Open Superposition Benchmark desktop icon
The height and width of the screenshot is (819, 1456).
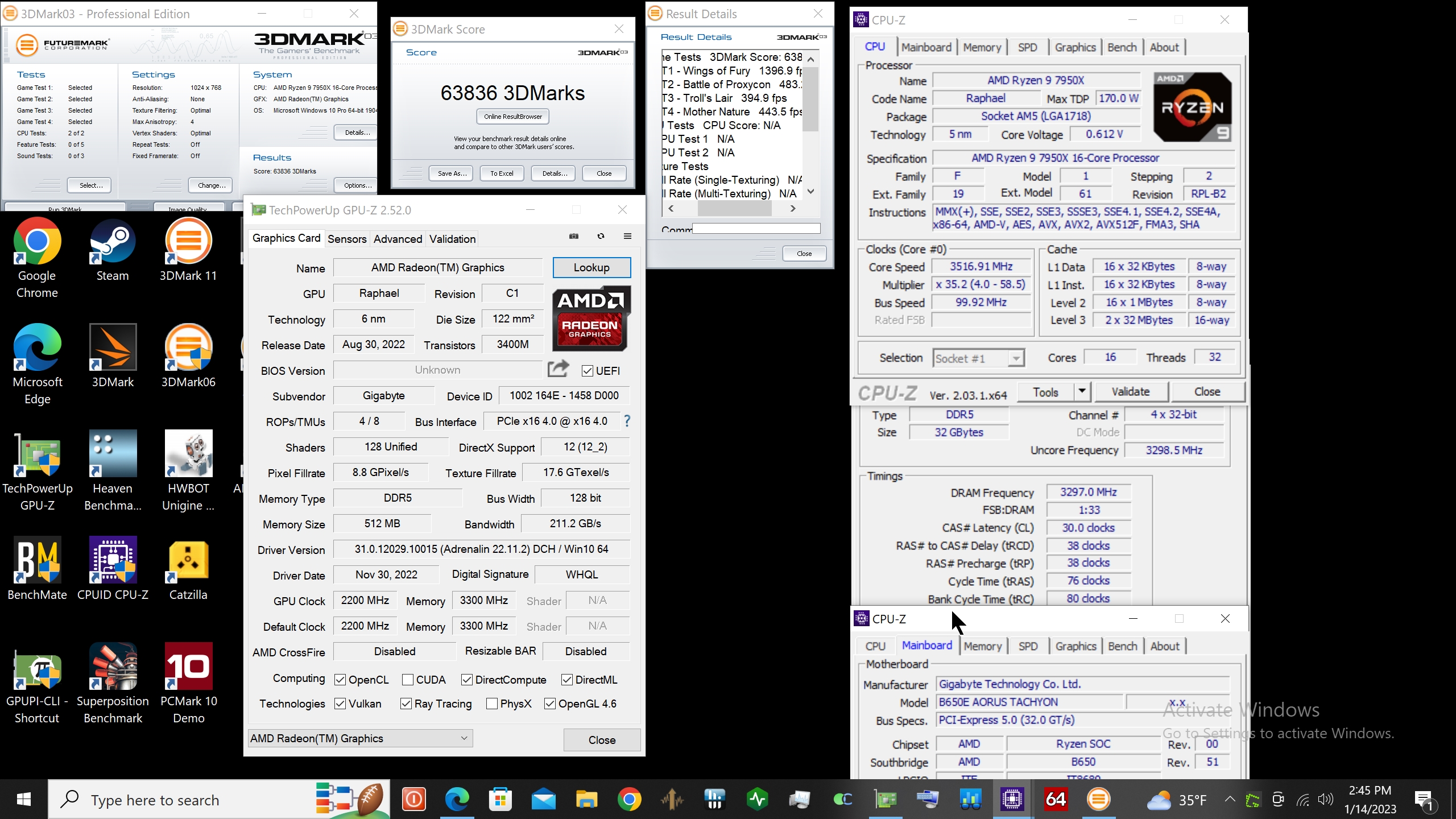pyautogui.click(x=113, y=684)
